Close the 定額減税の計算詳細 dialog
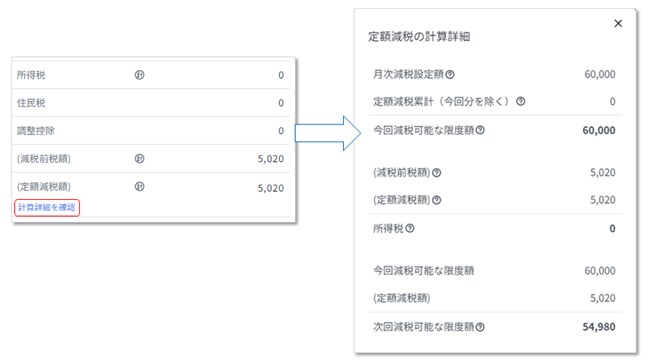Viewport: 656px width, 362px height. pyautogui.click(x=618, y=23)
